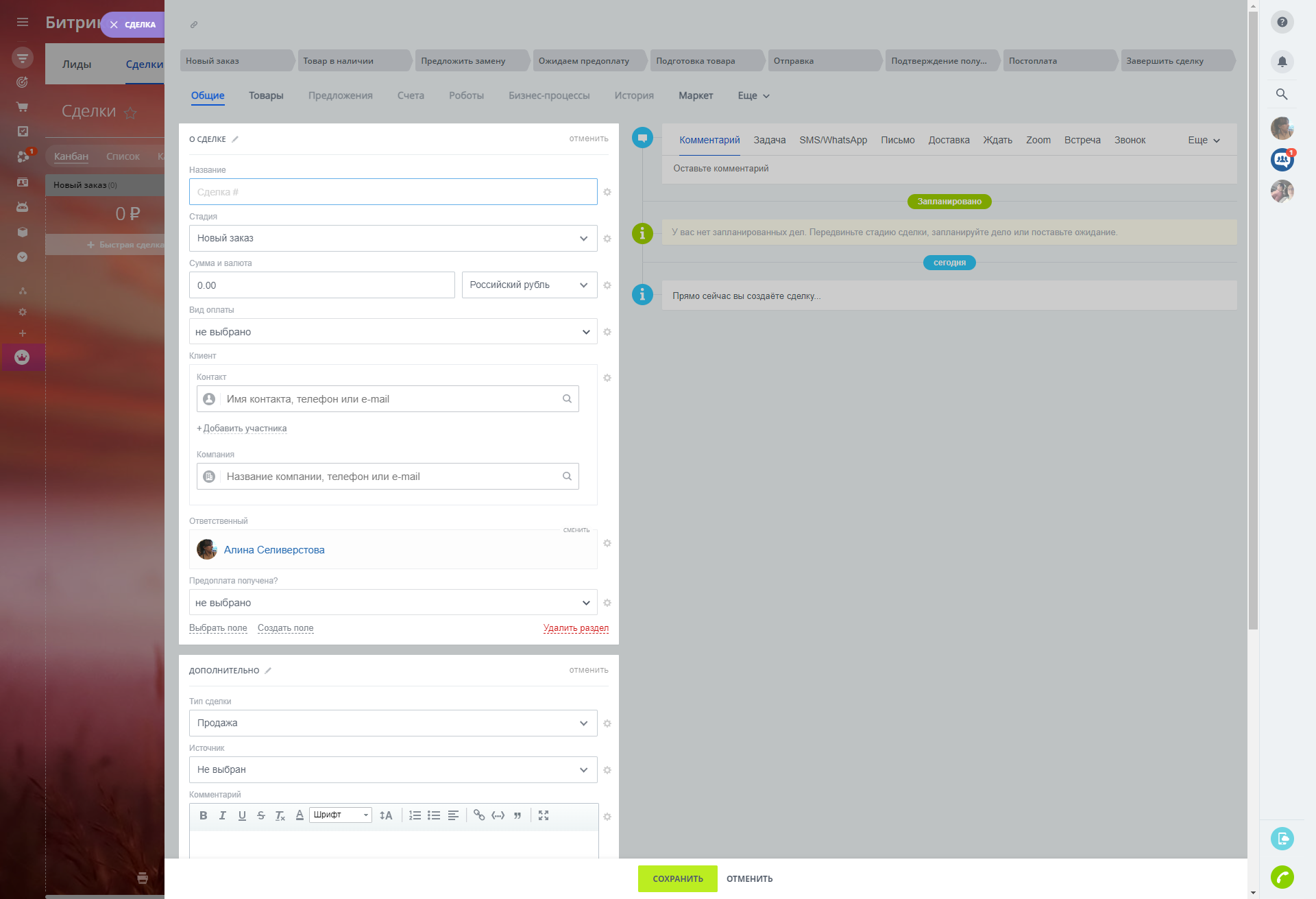The height and width of the screenshot is (899, 1316).
Task: Insert a link with the editor link icon
Action: click(x=479, y=815)
